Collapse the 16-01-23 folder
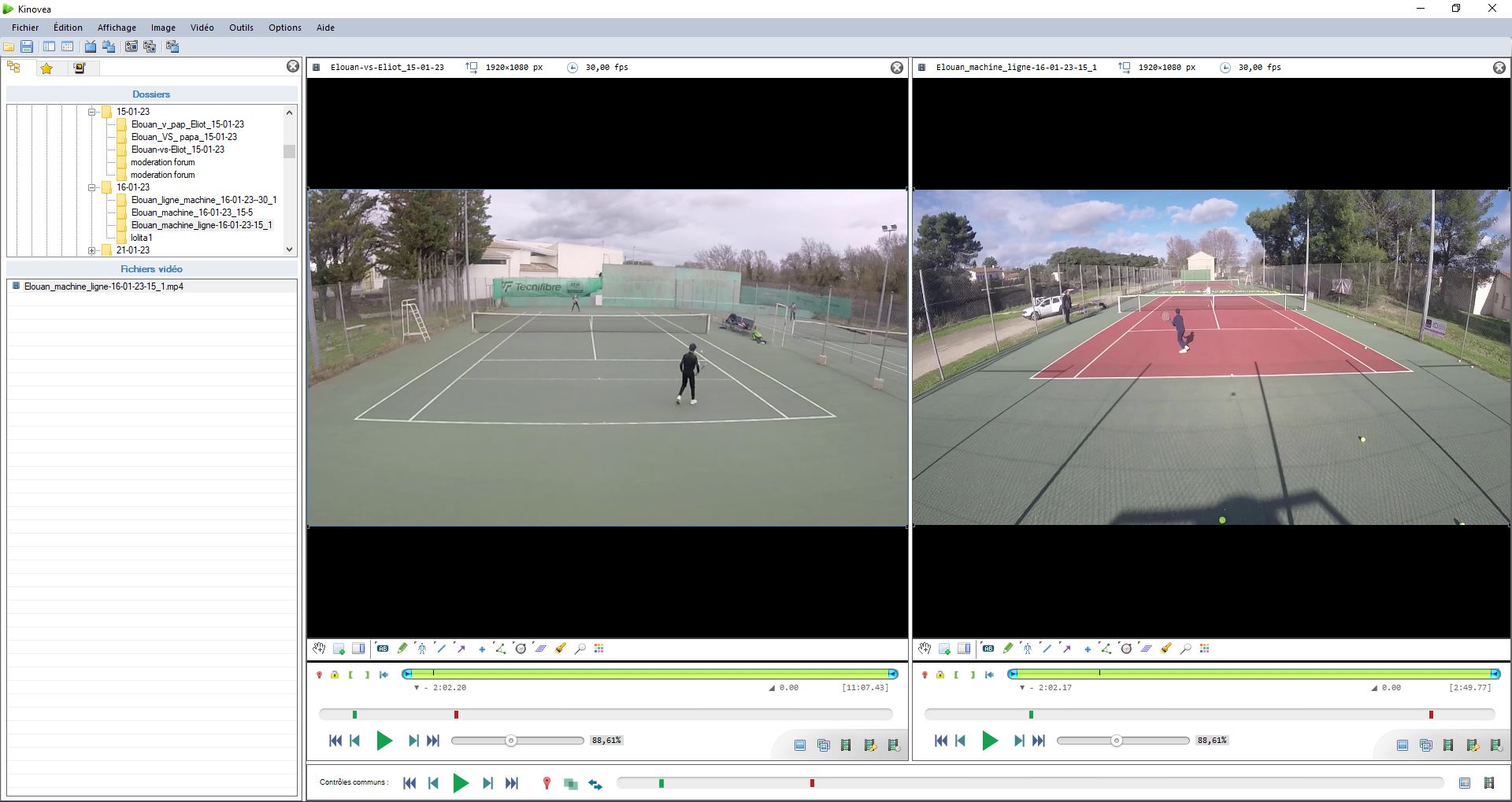 pos(91,187)
